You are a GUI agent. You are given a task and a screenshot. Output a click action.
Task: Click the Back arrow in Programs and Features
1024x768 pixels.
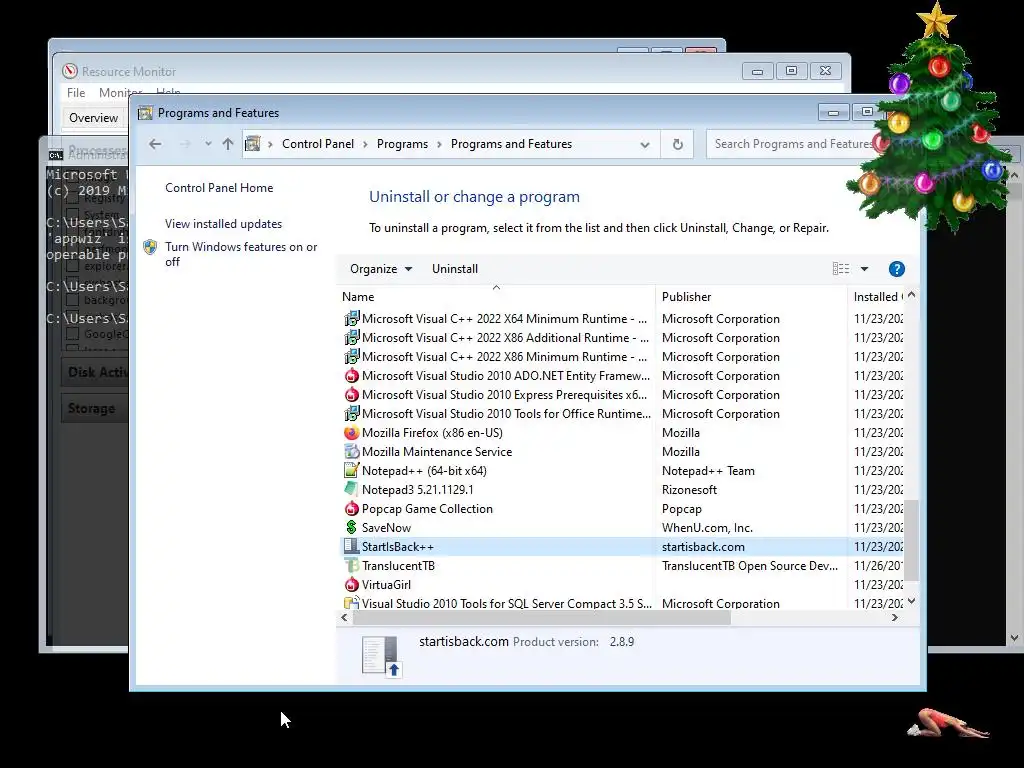155,144
